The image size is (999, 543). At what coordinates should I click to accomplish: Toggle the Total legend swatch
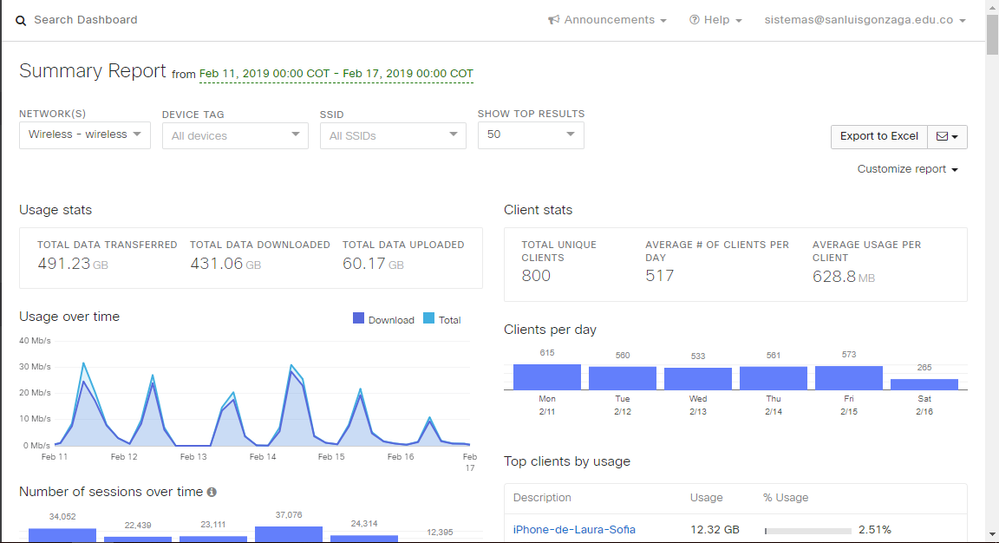(x=429, y=319)
